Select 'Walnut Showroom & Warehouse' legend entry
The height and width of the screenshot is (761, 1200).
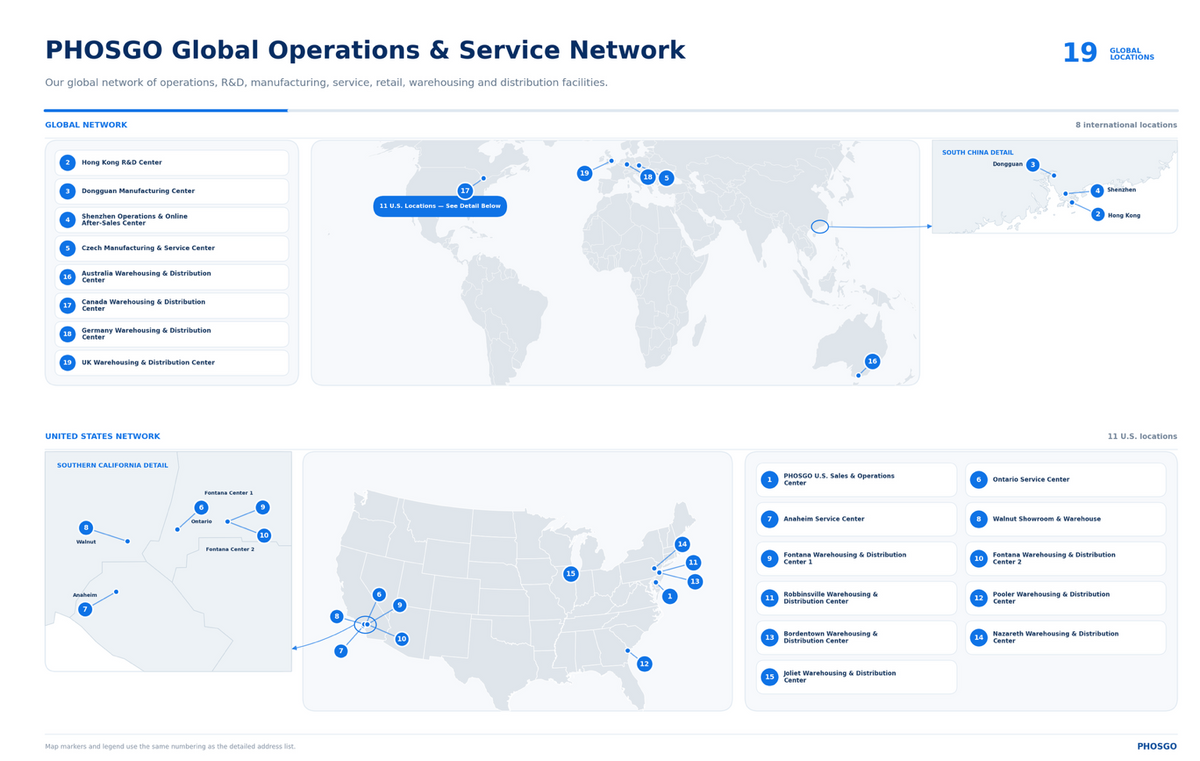(1066, 519)
